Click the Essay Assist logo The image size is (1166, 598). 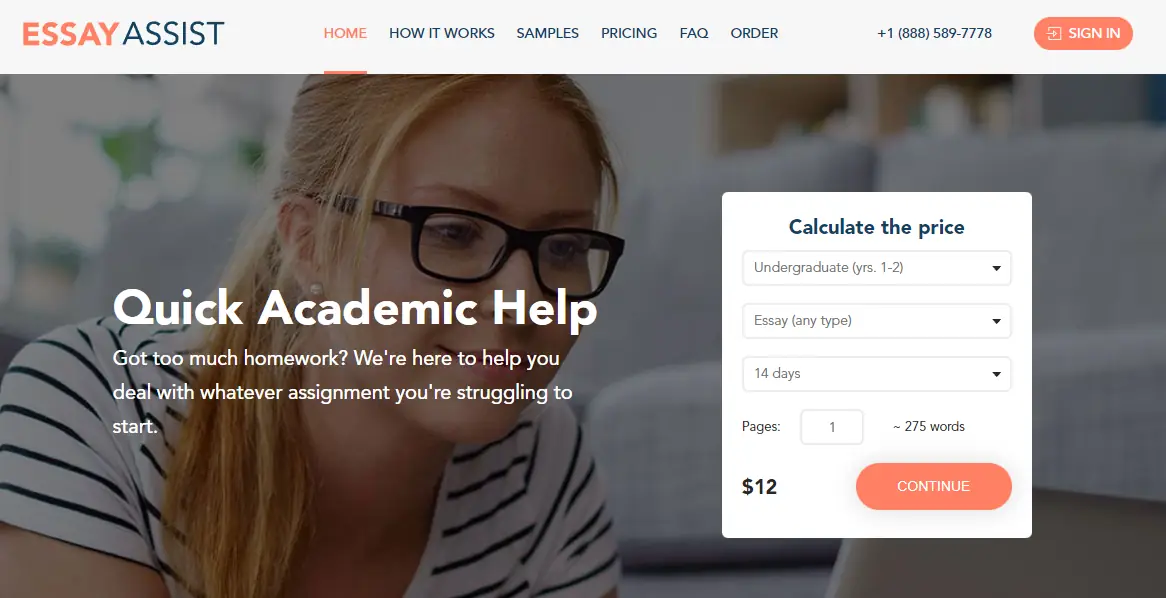pyautogui.click(x=123, y=33)
